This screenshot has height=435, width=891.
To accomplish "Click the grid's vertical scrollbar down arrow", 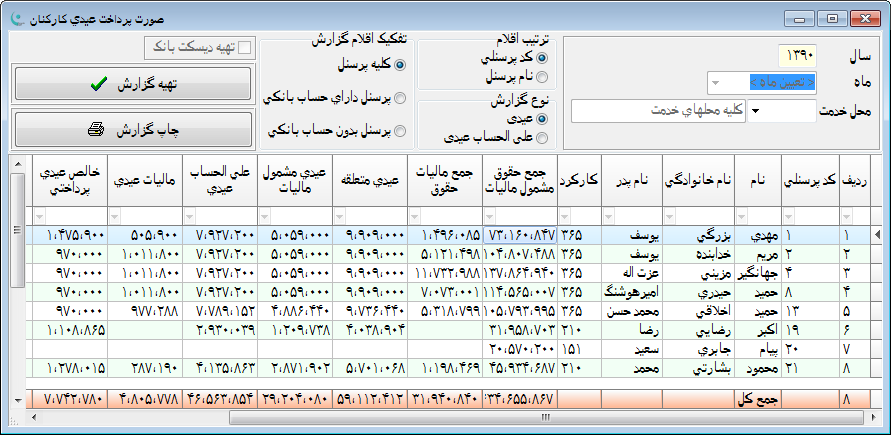I will coord(17,400).
